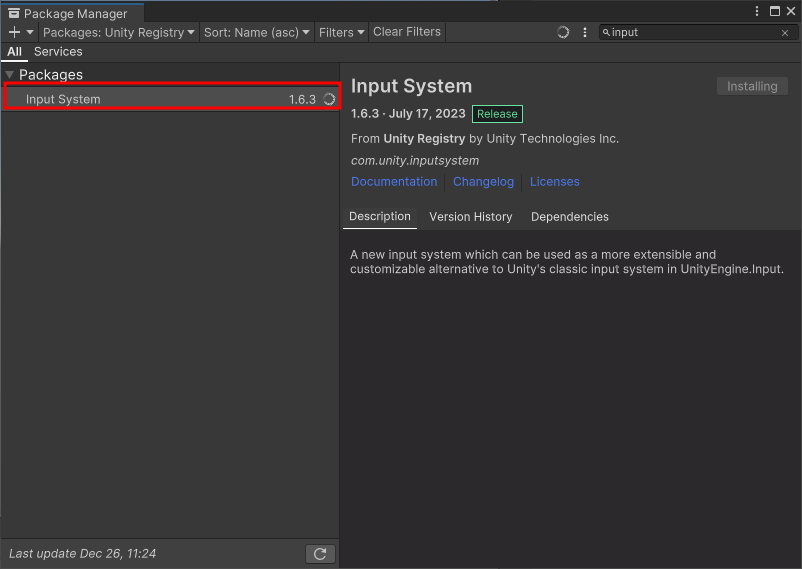Open the Packages: Unity Registry dropdown

coord(119,32)
